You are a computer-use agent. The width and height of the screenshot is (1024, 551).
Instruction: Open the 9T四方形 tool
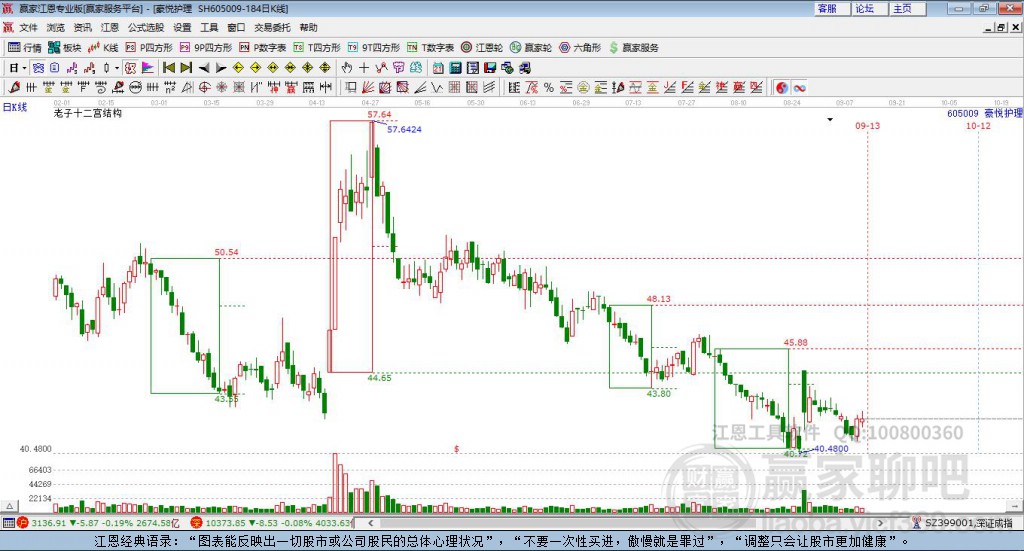(x=373, y=48)
